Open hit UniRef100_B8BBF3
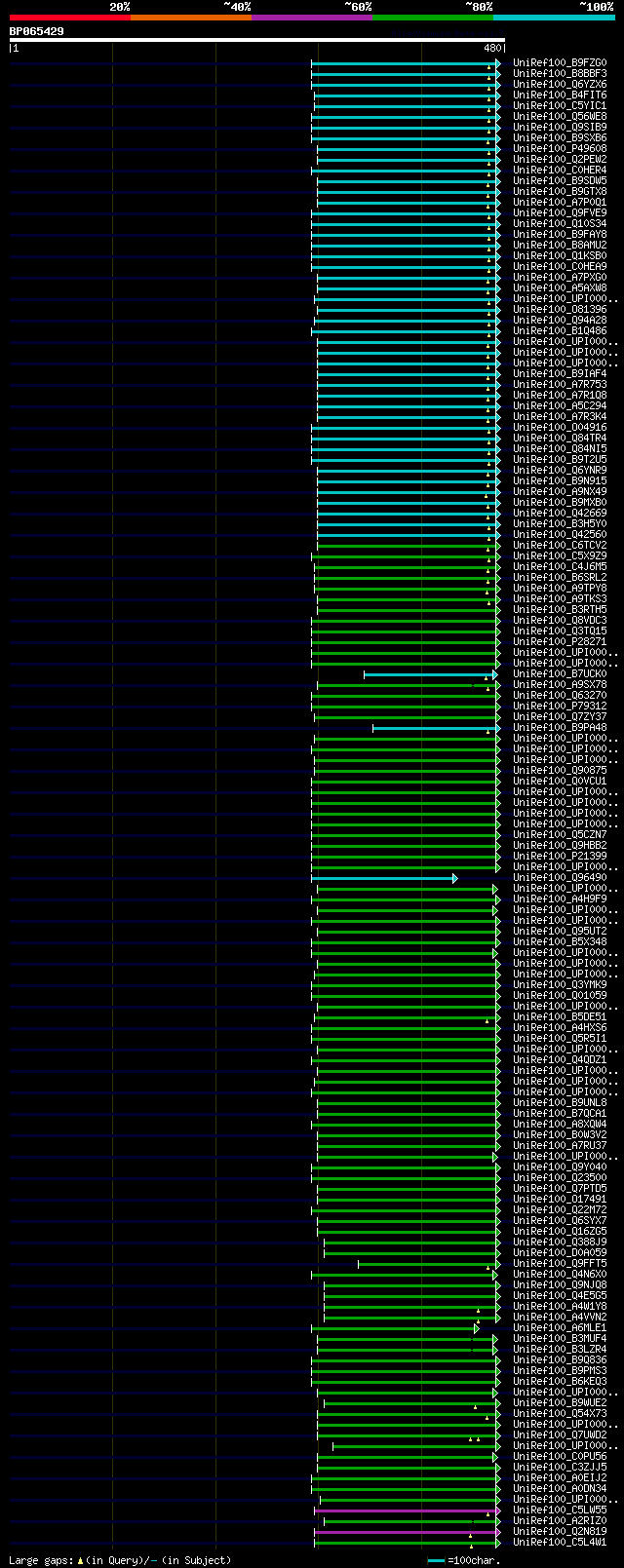Viewport: 624px width, 1568px height. click(x=560, y=74)
